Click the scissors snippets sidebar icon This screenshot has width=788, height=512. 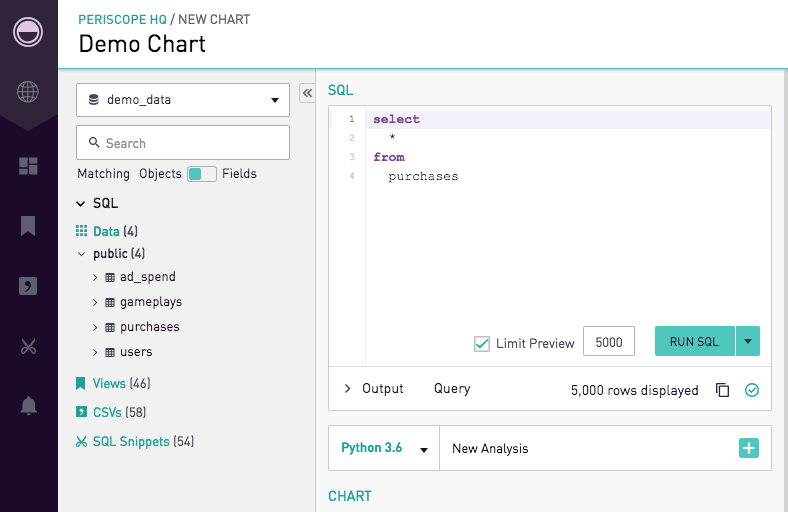(28, 346)
